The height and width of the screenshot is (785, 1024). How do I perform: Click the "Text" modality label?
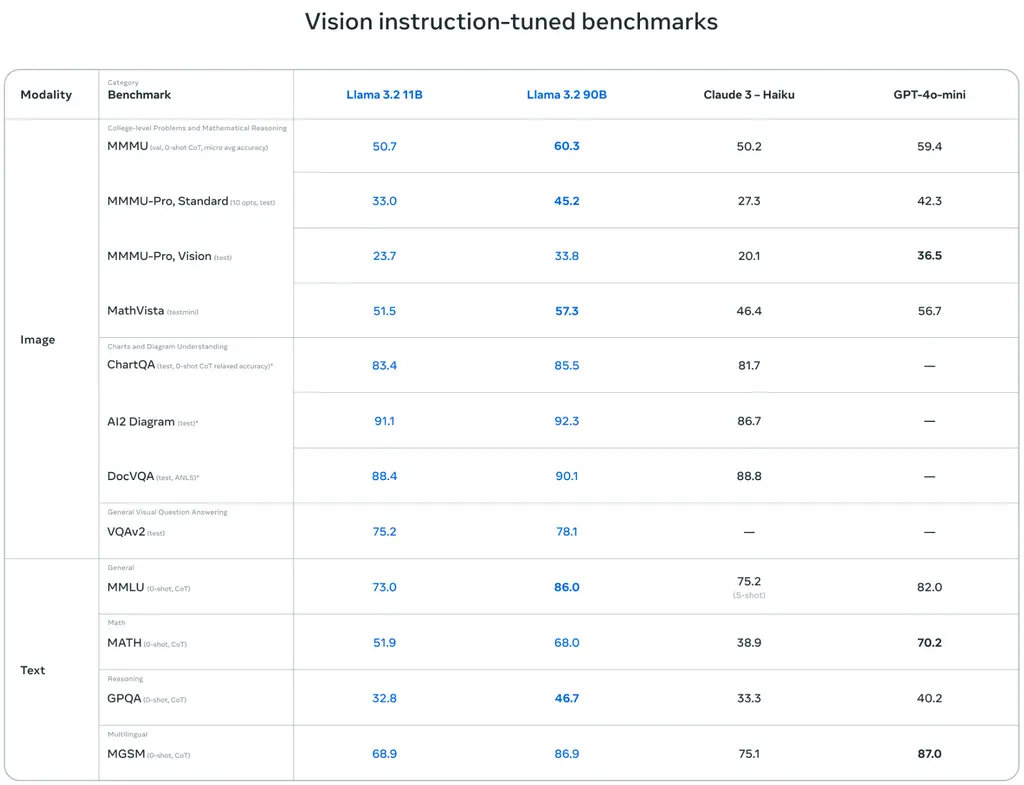pos(33,670)
